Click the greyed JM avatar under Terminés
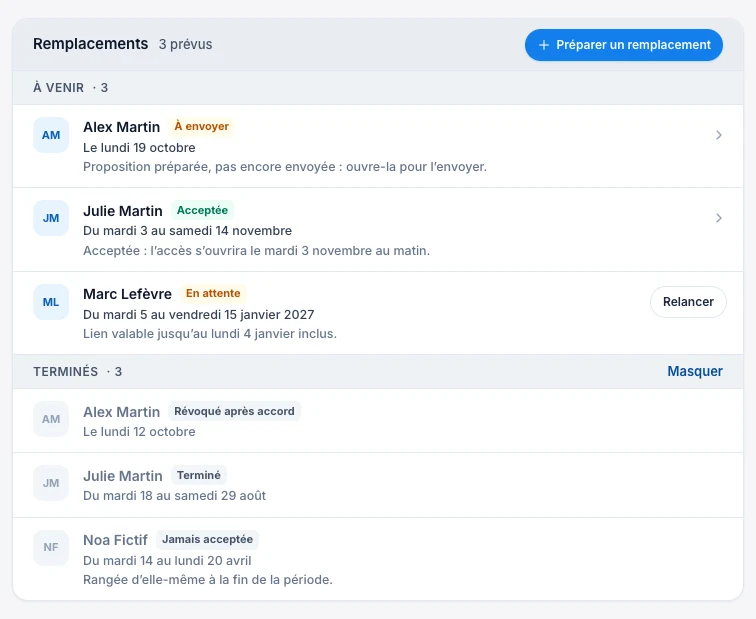The width and height of the screenshot is (756, 619). click(51, 483)
